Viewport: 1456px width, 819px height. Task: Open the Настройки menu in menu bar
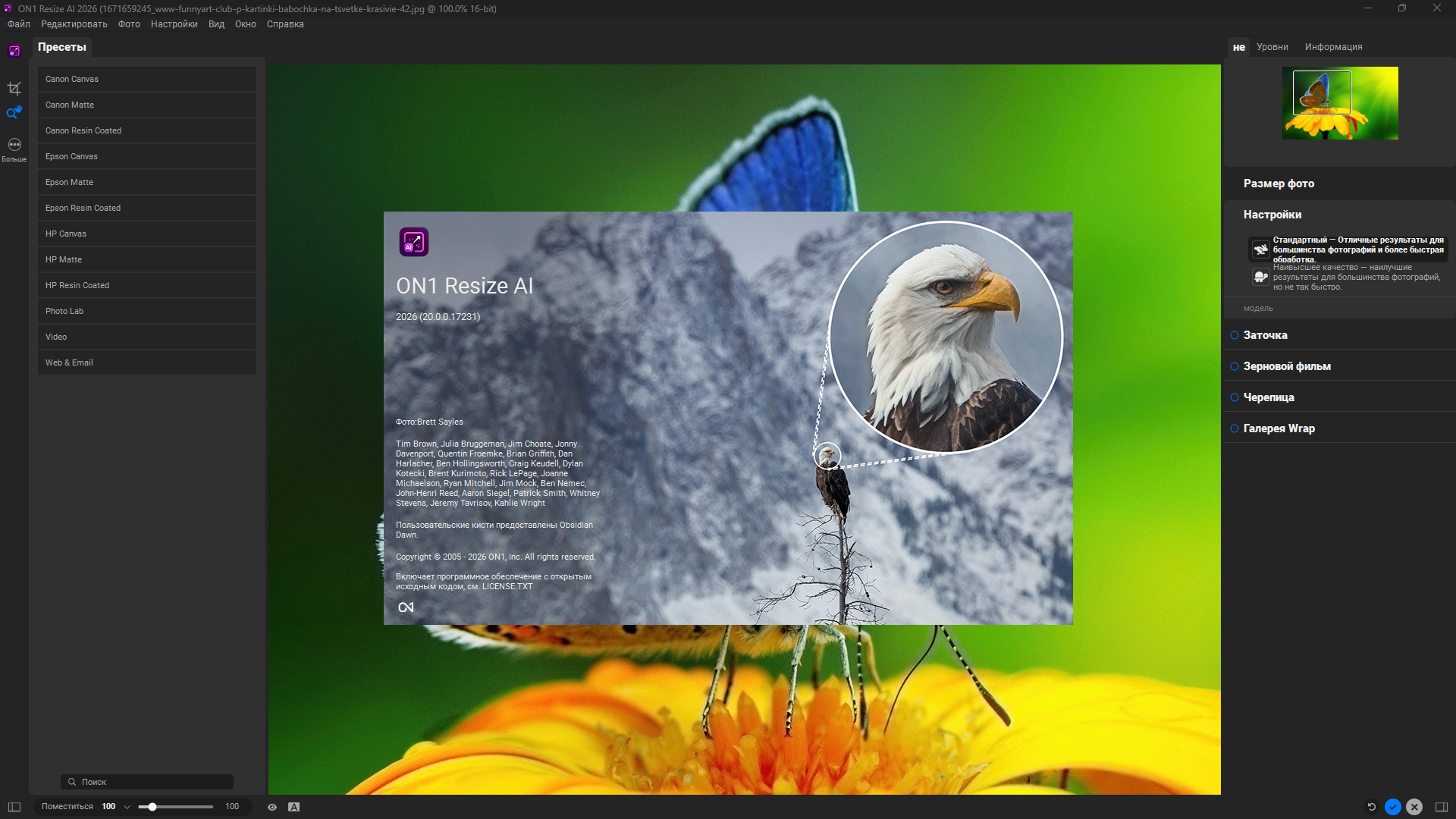pyautogui.click(x=174, y=24)
